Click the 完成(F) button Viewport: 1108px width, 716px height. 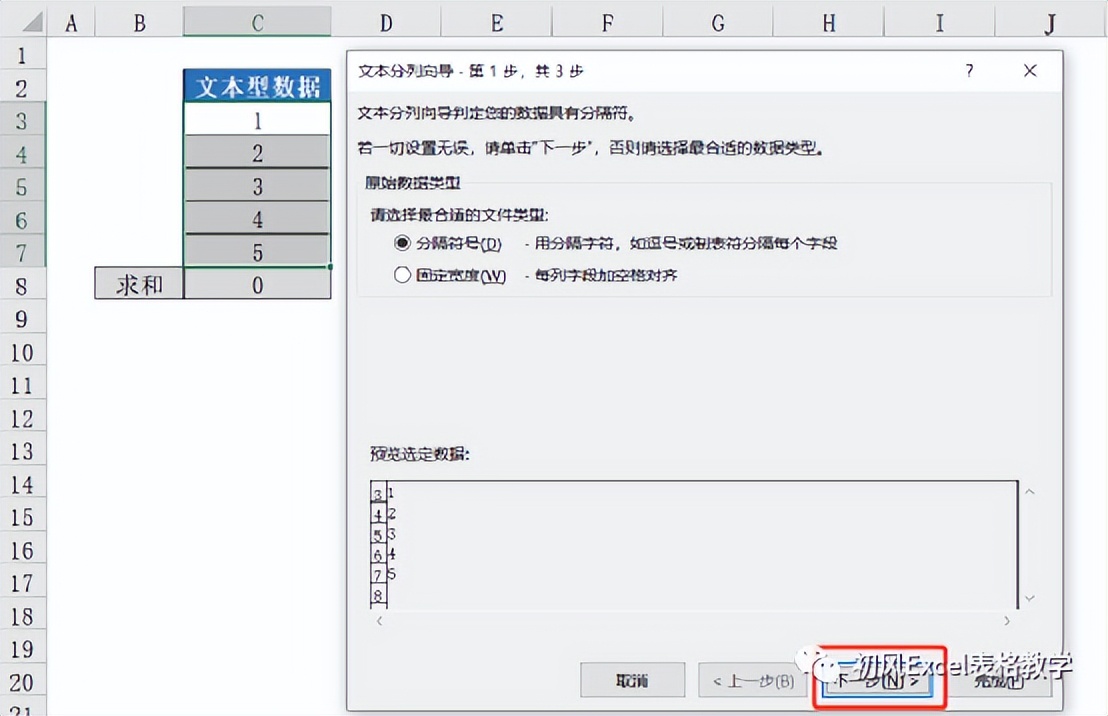coord(998,681)
